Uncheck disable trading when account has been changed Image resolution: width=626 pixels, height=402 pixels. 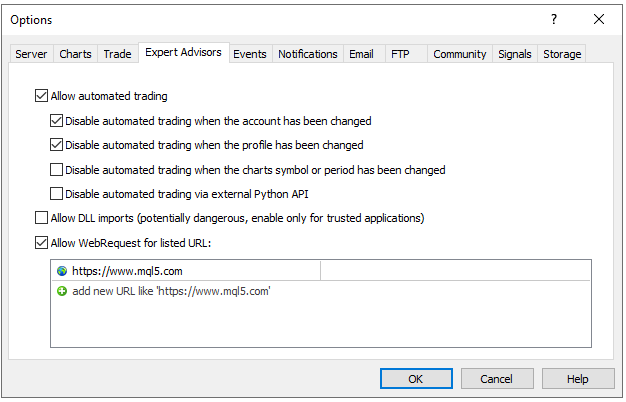tap(57, 121)
